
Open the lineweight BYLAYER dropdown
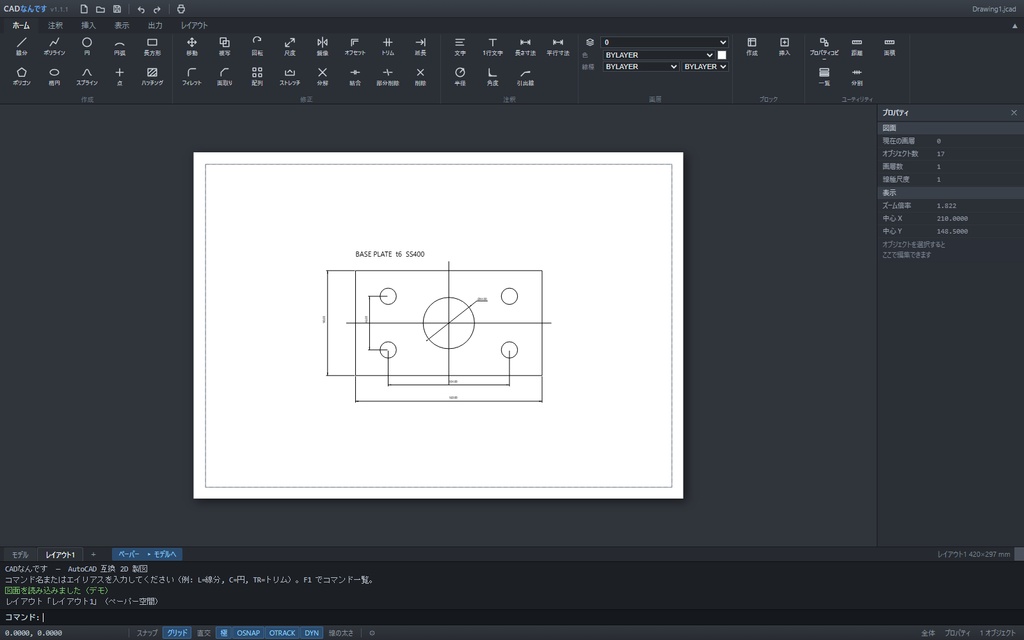pos(705,67)
